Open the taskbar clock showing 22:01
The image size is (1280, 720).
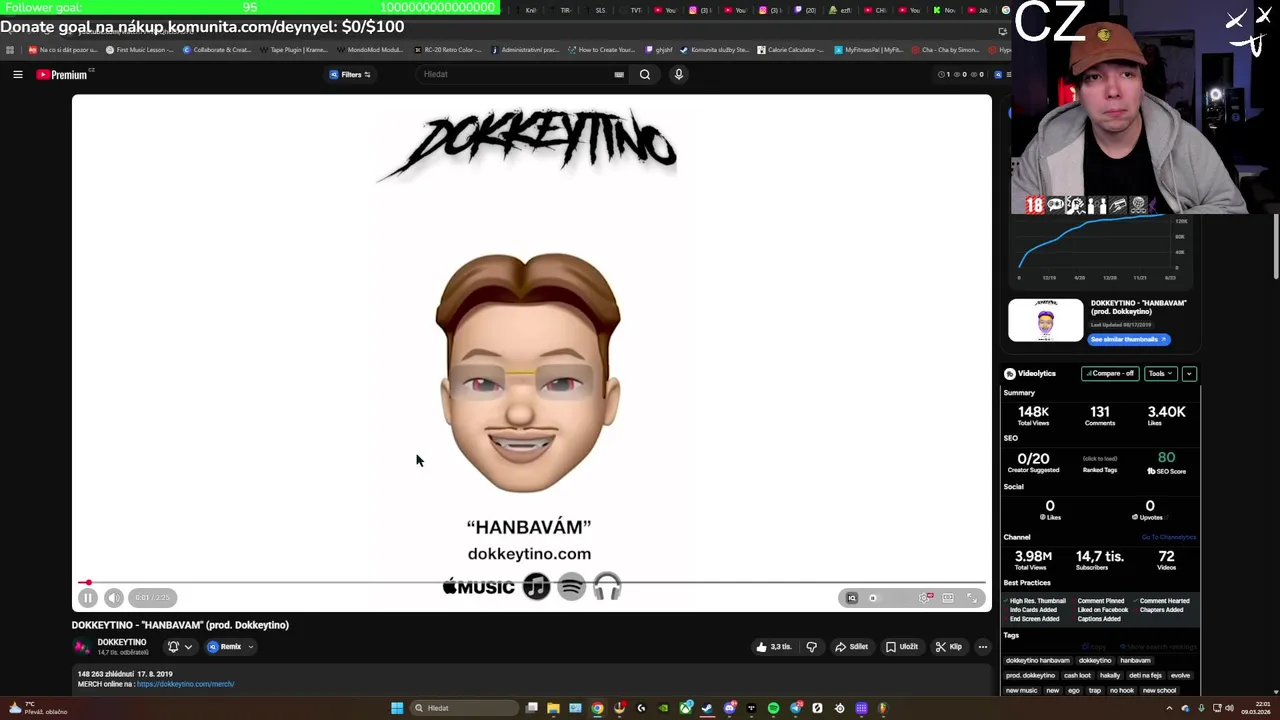pyautogui.click(x=1255, y=708)
